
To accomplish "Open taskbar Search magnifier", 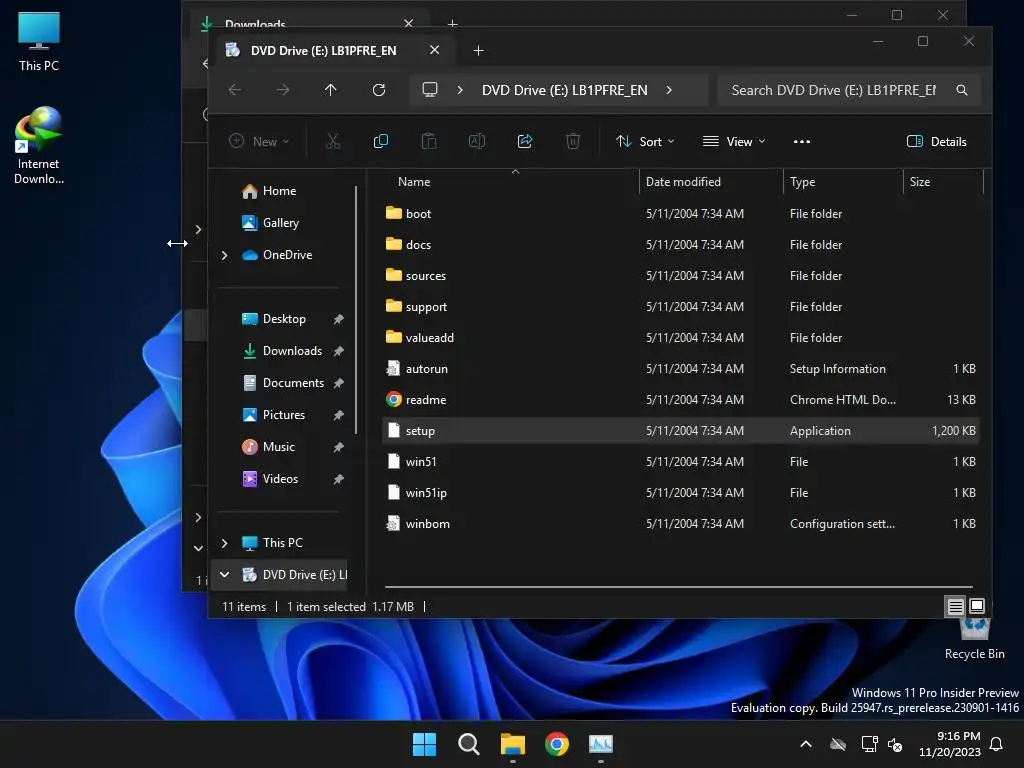I will 468,744.
